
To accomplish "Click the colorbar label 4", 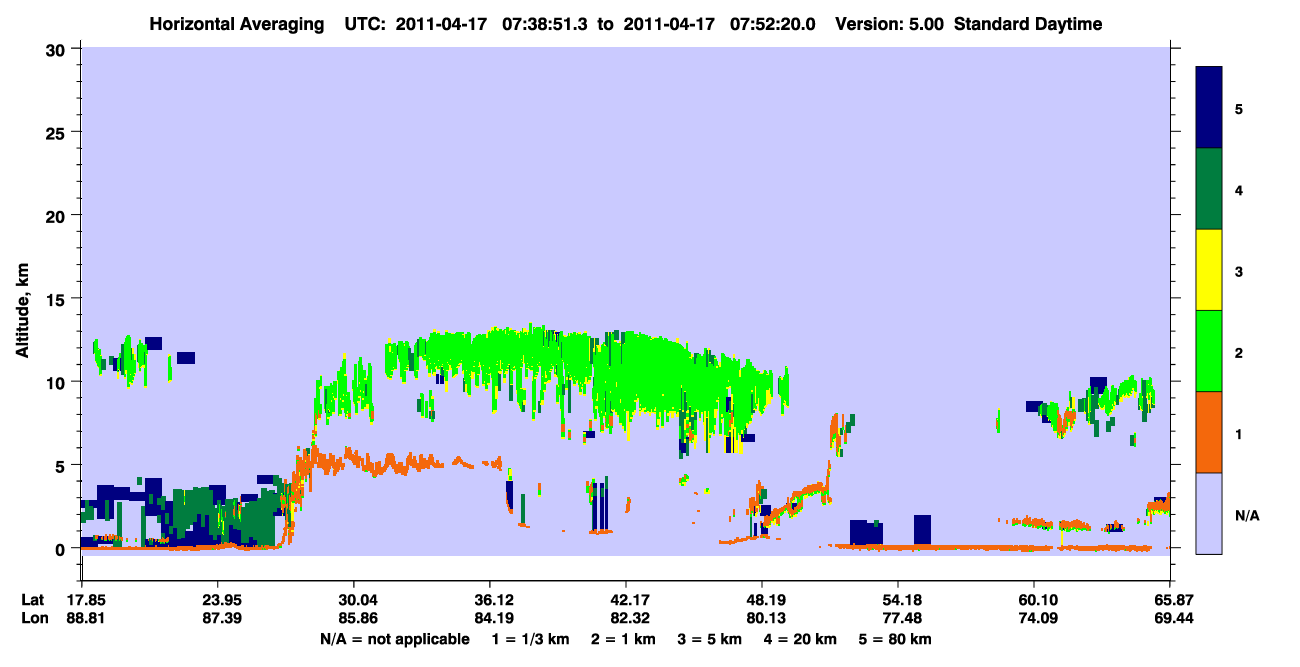I will pyautogui.click(x=1239, y=189).
